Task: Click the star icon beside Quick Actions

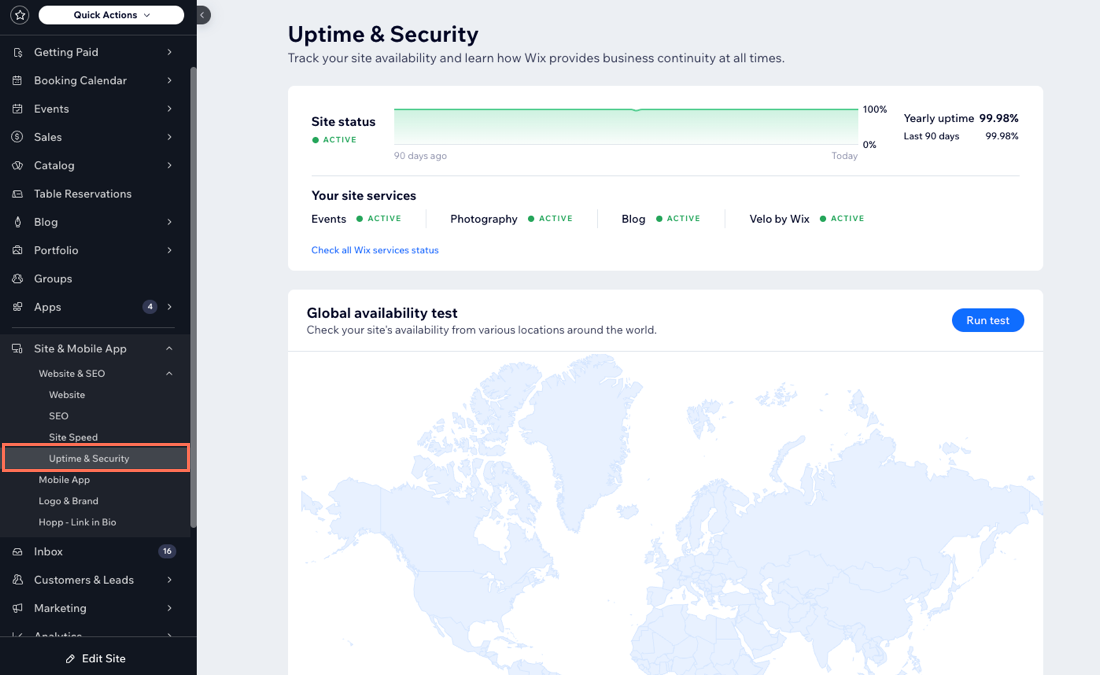Action: [20, 15]
